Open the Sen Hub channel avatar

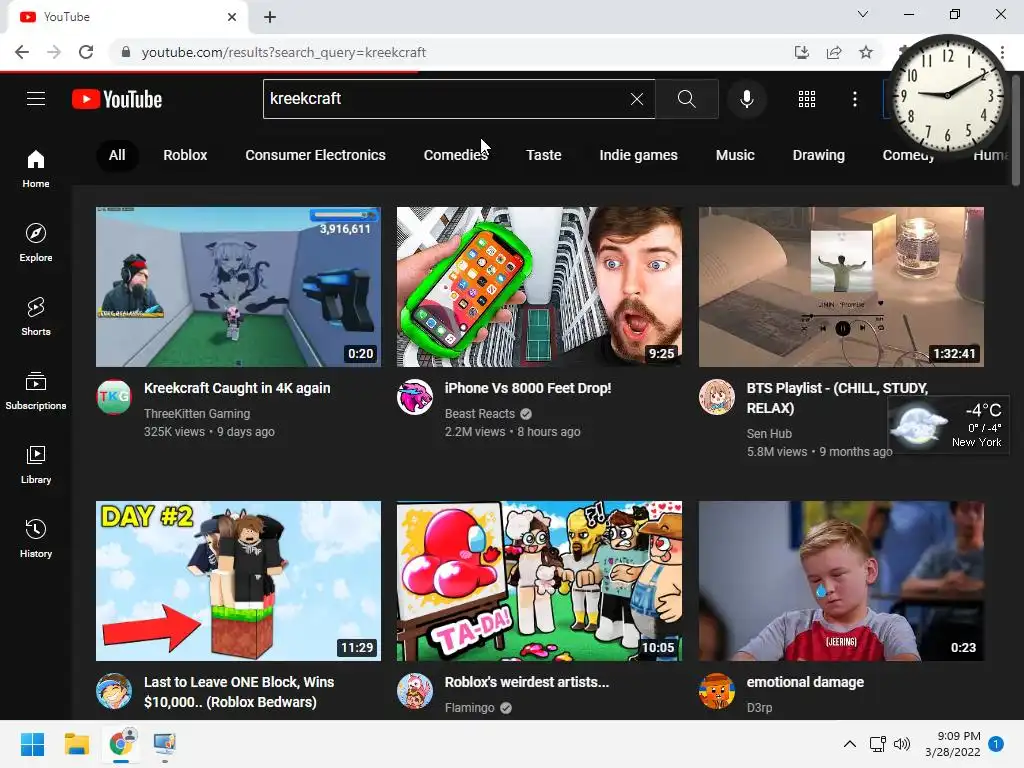point(716,397)
